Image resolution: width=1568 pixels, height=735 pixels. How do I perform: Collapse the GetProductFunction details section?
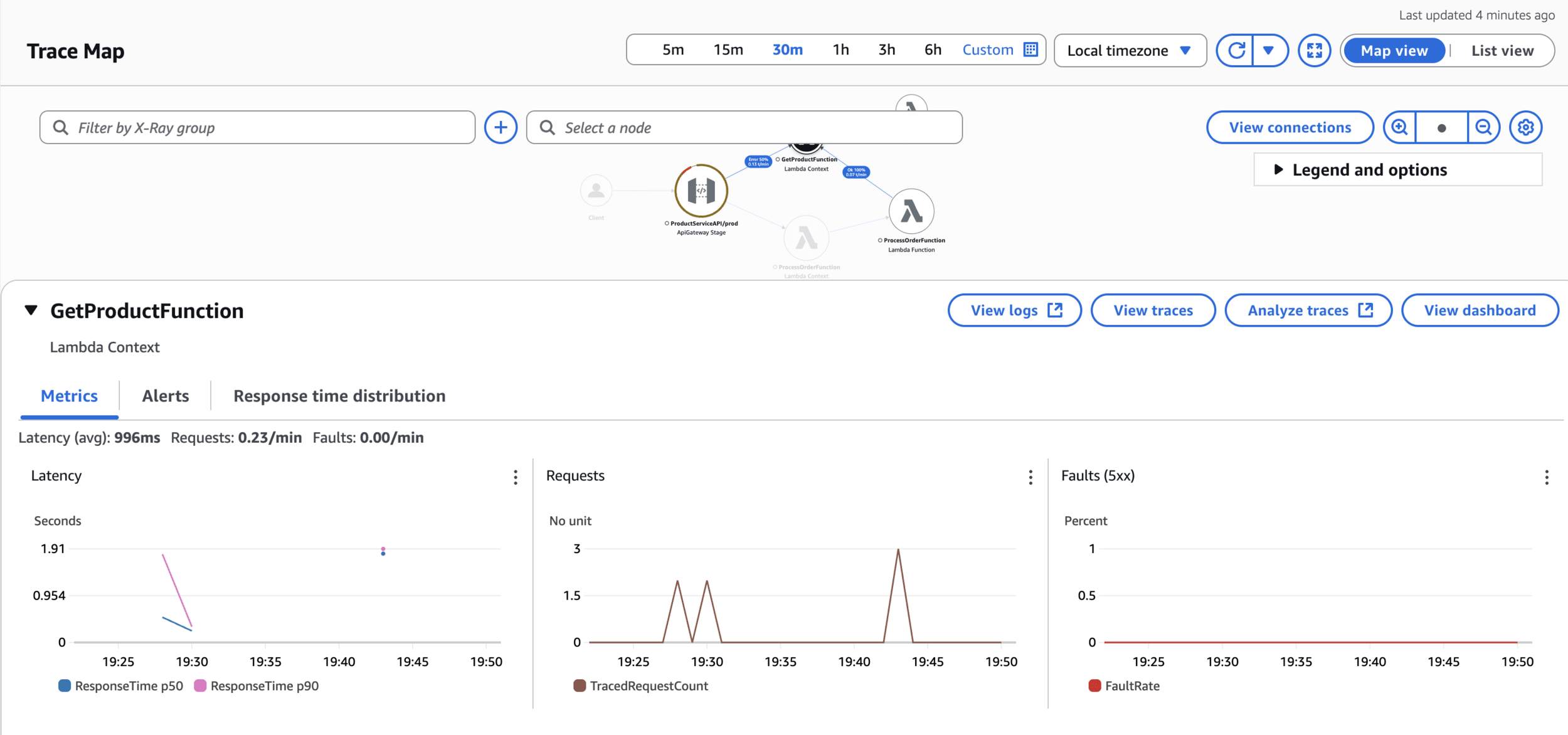31,310
